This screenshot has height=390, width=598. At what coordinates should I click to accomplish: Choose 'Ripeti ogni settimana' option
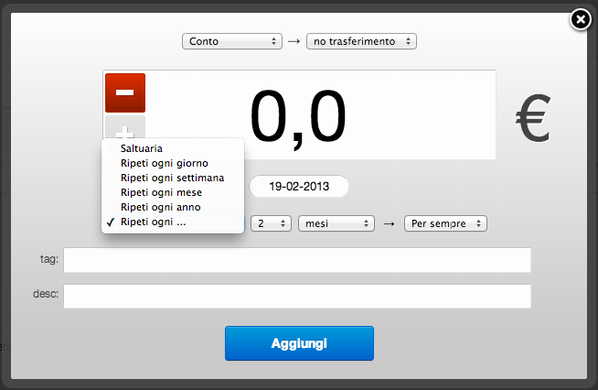coord(172,178)
